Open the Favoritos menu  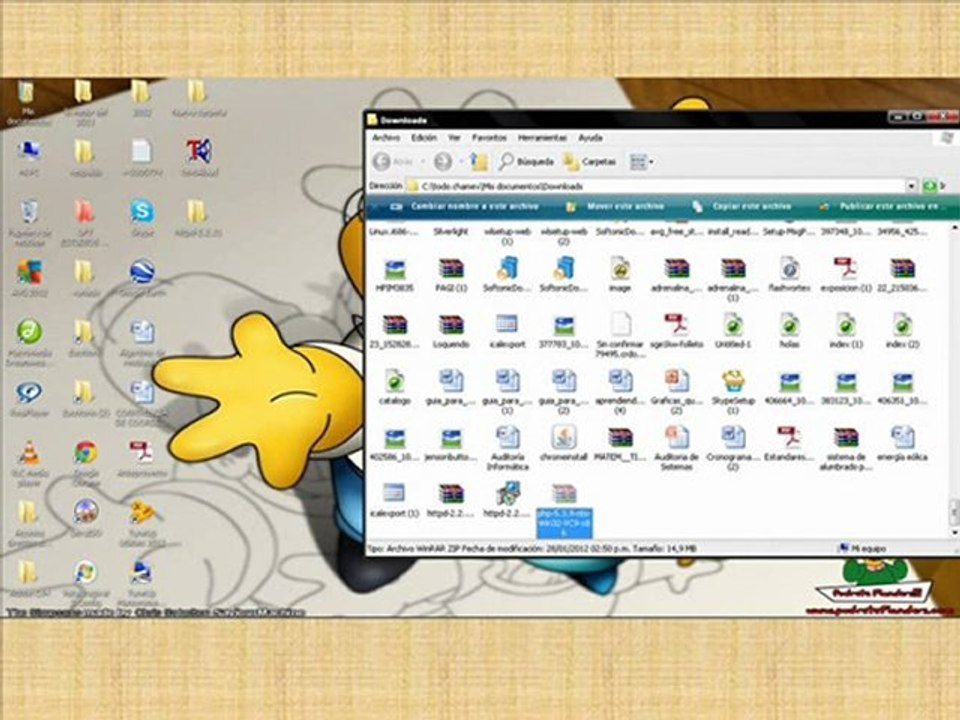click(x=489, y=138)
